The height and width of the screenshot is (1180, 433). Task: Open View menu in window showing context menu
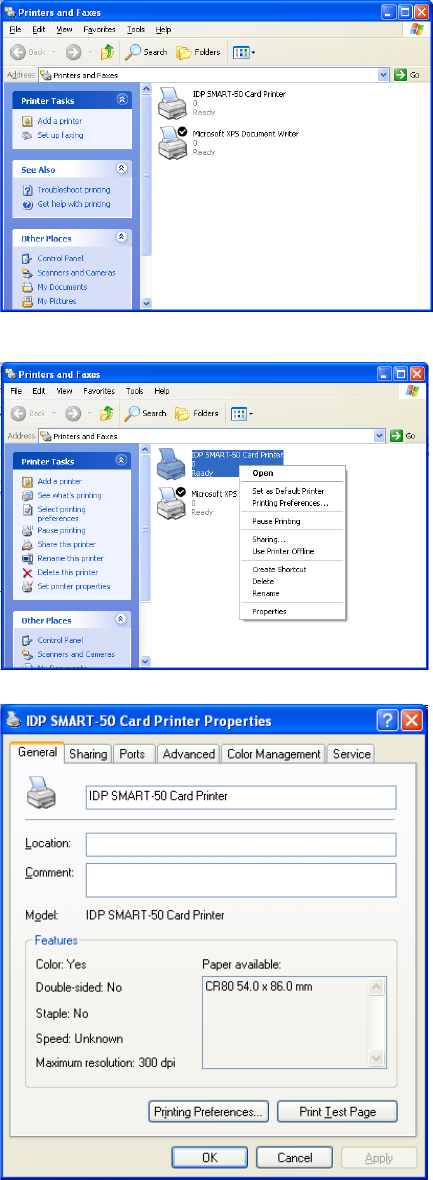(64, 391)
